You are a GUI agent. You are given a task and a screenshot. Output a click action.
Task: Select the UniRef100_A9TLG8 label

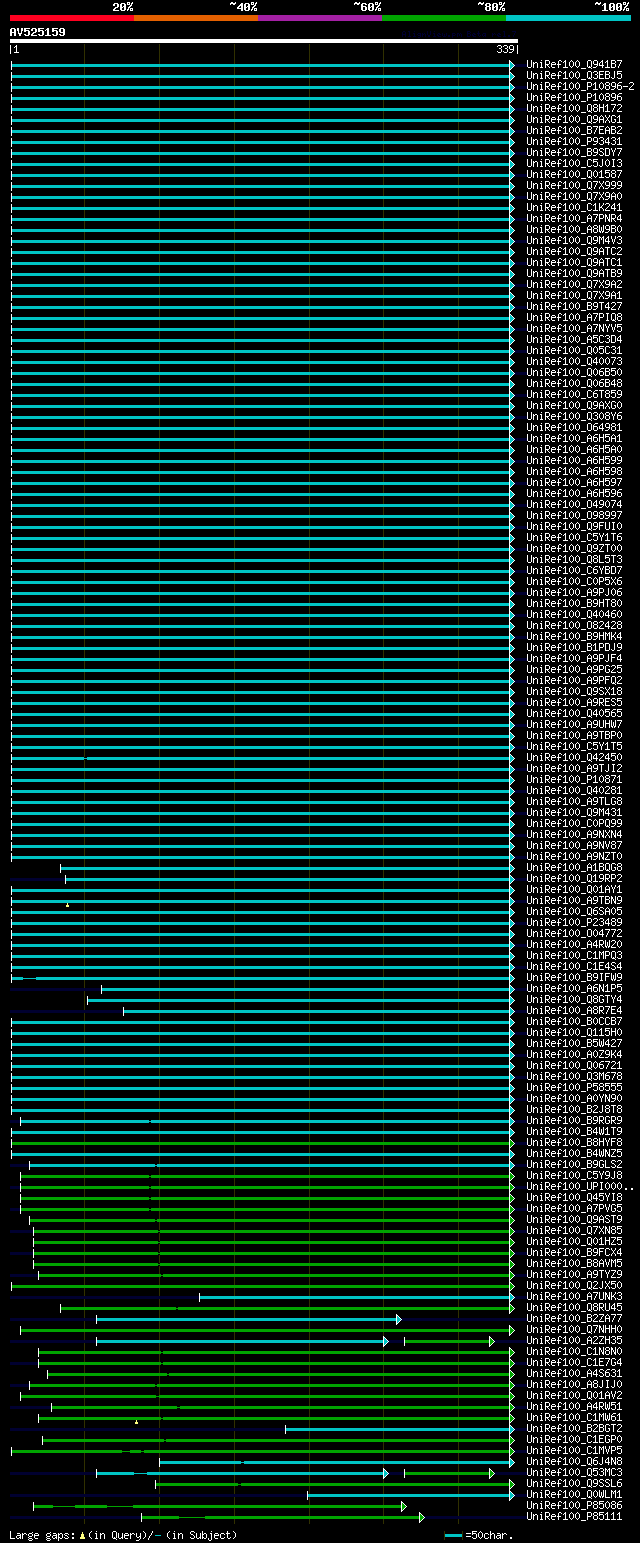pyautogui.click(x=573, y=801)
